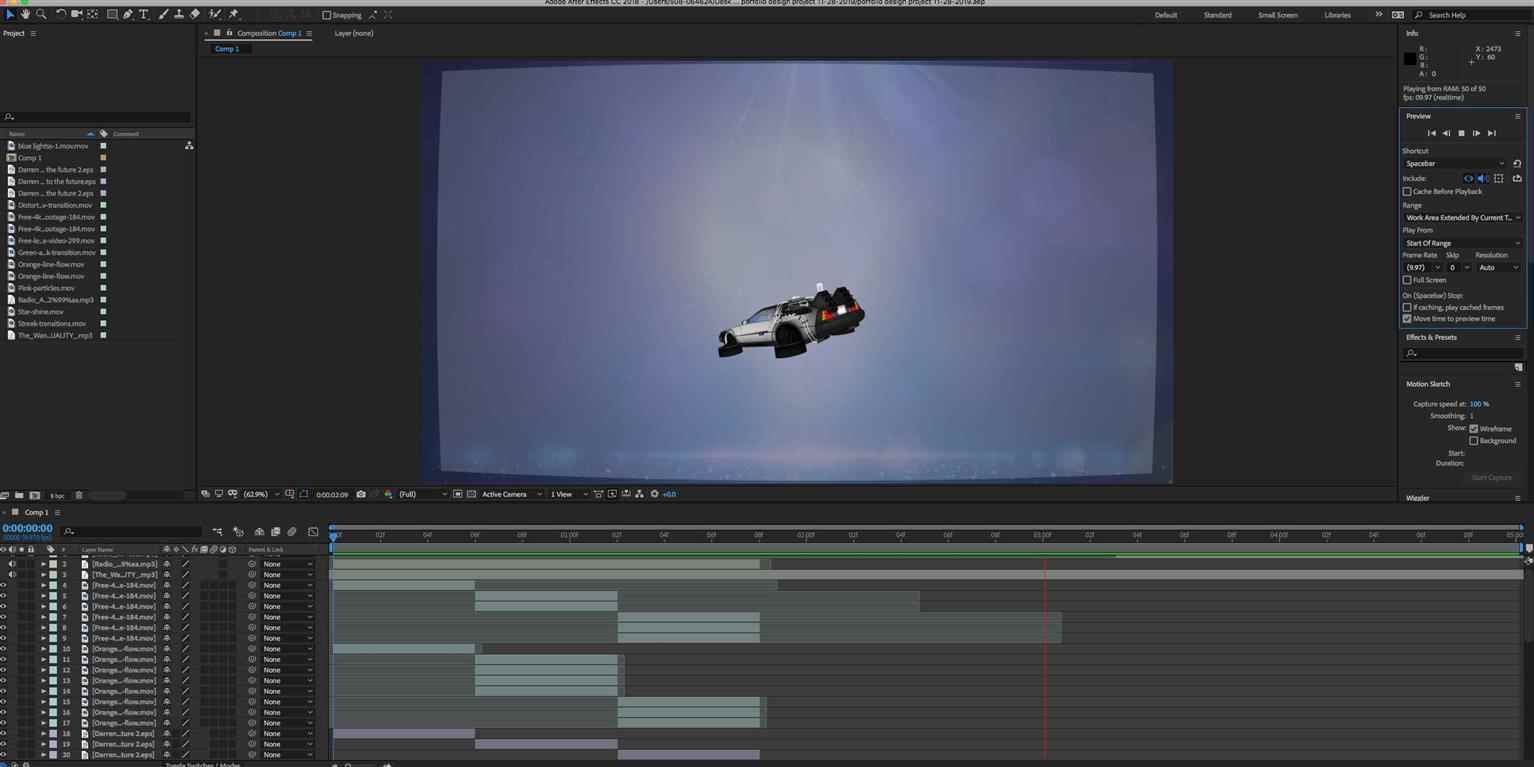This screenshot has width=1534, height=767.
Task: Open the Active Camera dropdown
Action: tap(512, 494)
